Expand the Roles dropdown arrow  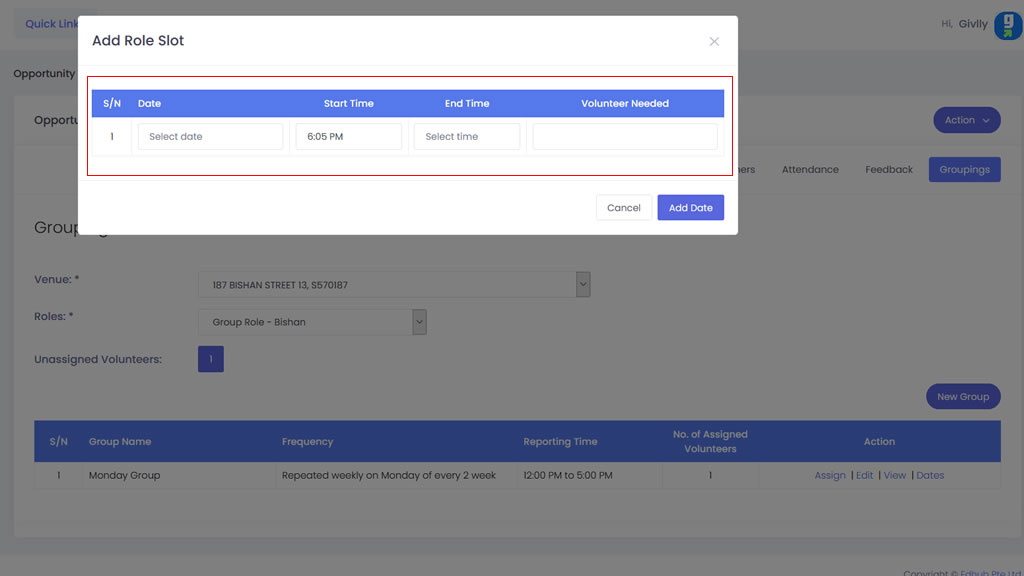pyautogui.click(x=419, y=322)
